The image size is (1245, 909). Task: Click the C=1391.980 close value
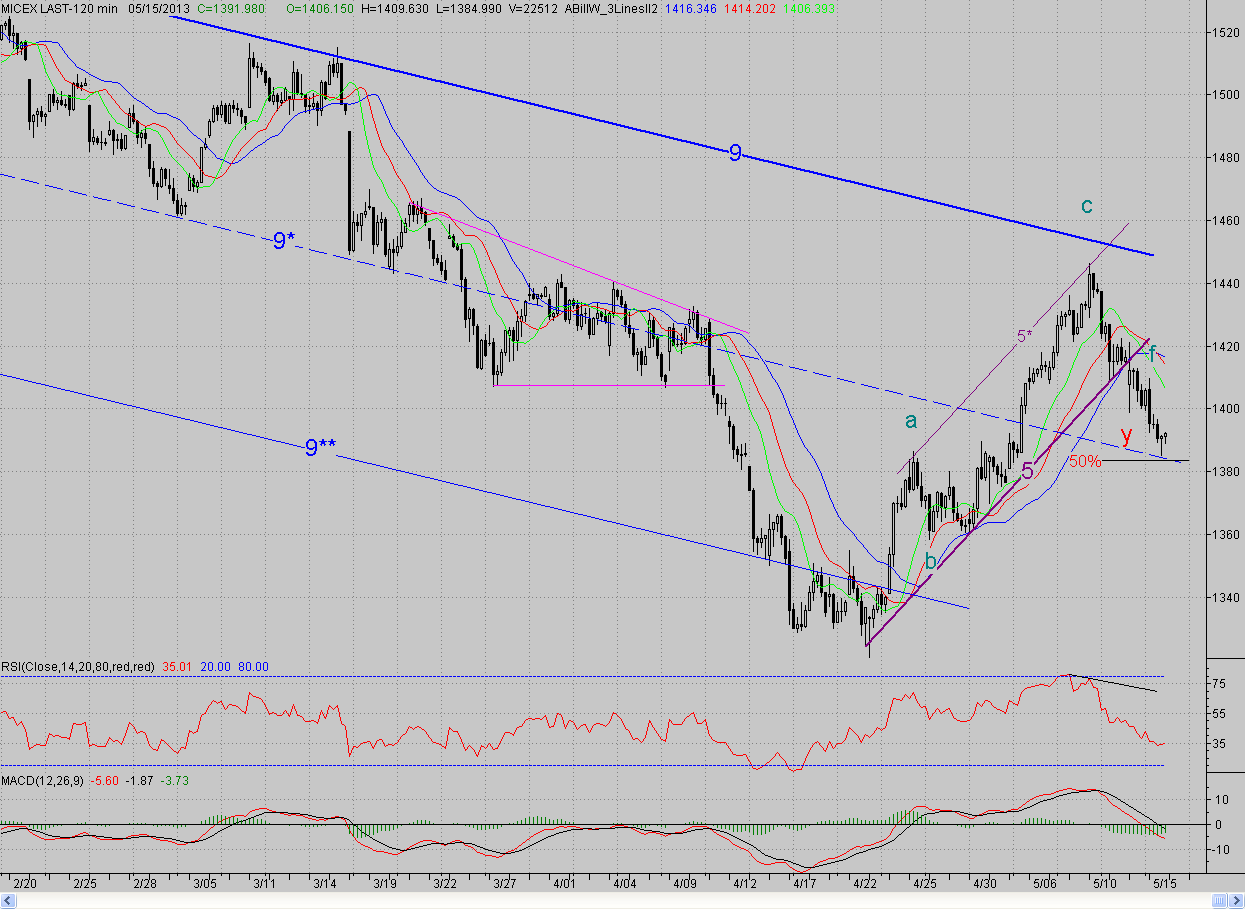[x=231, y=8]
